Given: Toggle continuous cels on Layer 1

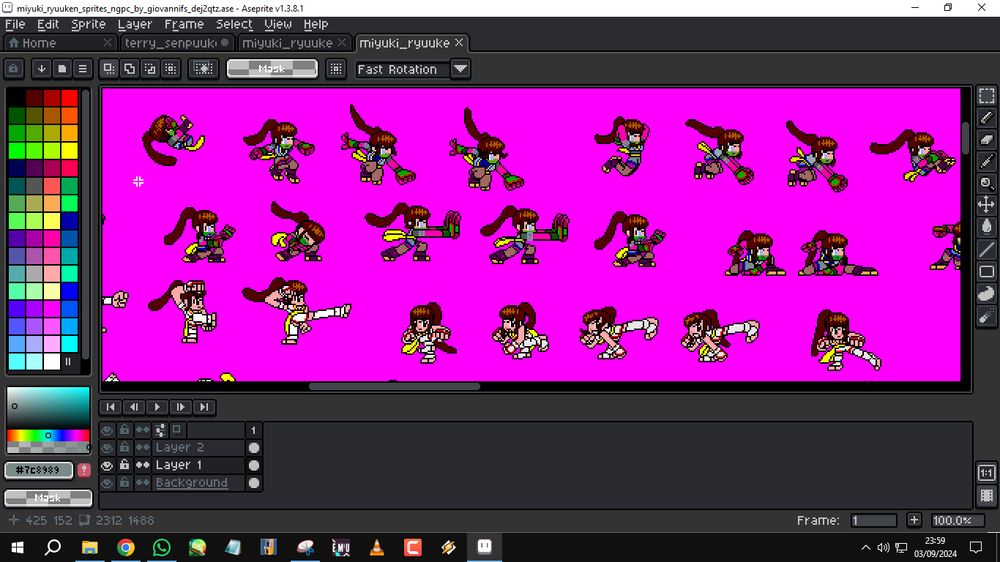Looking at the screenshot, I should pos(142,466).
